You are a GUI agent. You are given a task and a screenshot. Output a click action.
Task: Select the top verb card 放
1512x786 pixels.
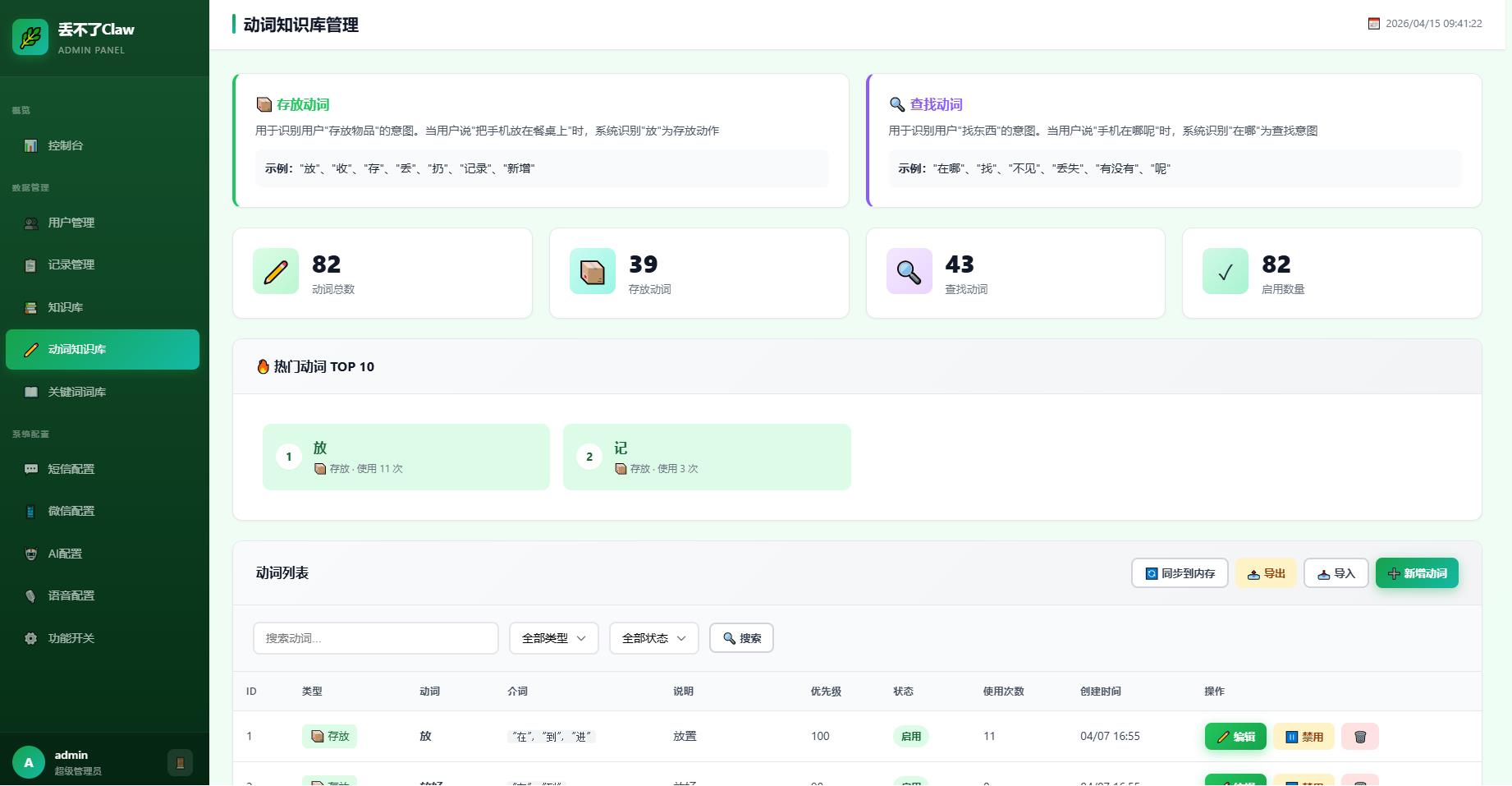pyautogui.click(x=405, y=457)
